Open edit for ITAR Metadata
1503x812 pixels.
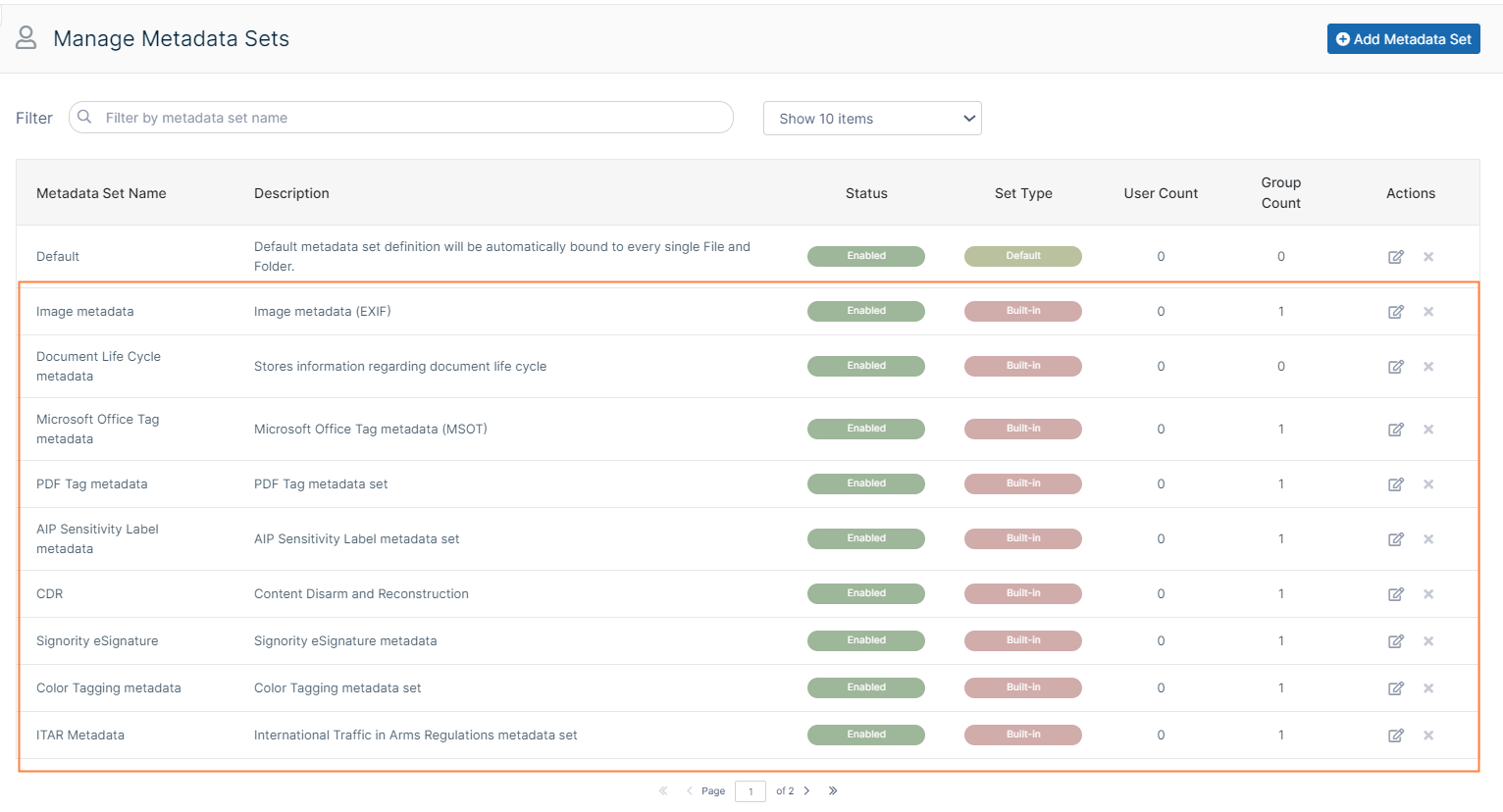coord(1395,736)
